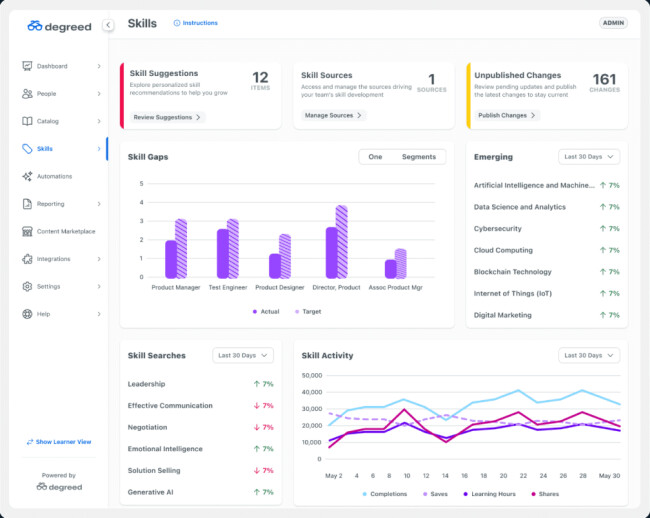Switch Skill Gaps view to One
Image resolution: width=650 pixels, height=518 pixels.
tap(375, 157)
